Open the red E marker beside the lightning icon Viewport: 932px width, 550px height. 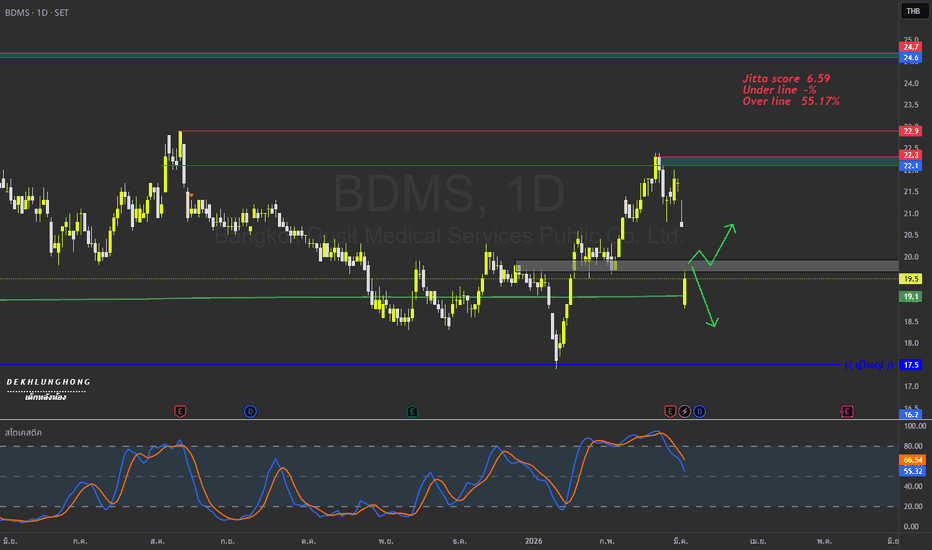tap(670, 411)
